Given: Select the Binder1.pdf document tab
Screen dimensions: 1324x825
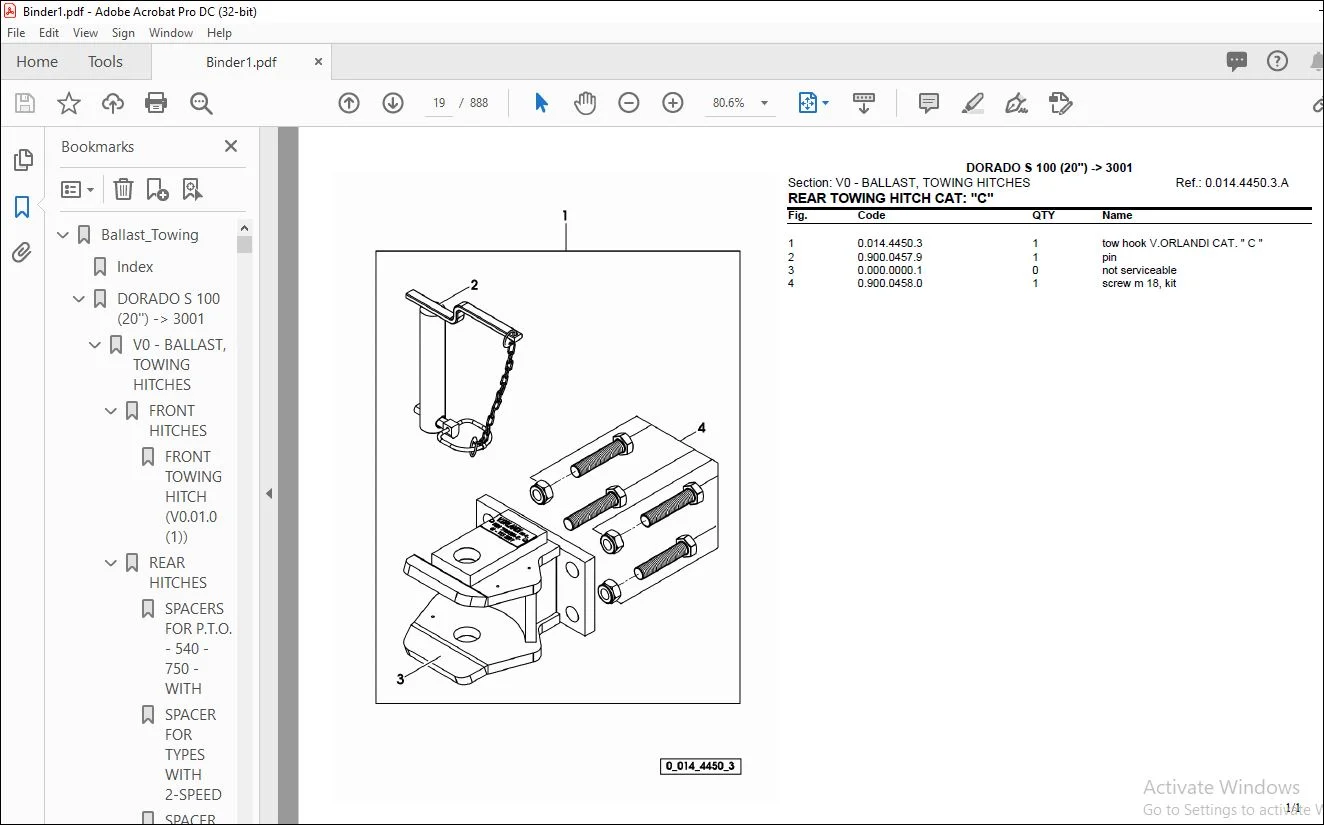Looking at the screenshot, I should click(241, 62).
